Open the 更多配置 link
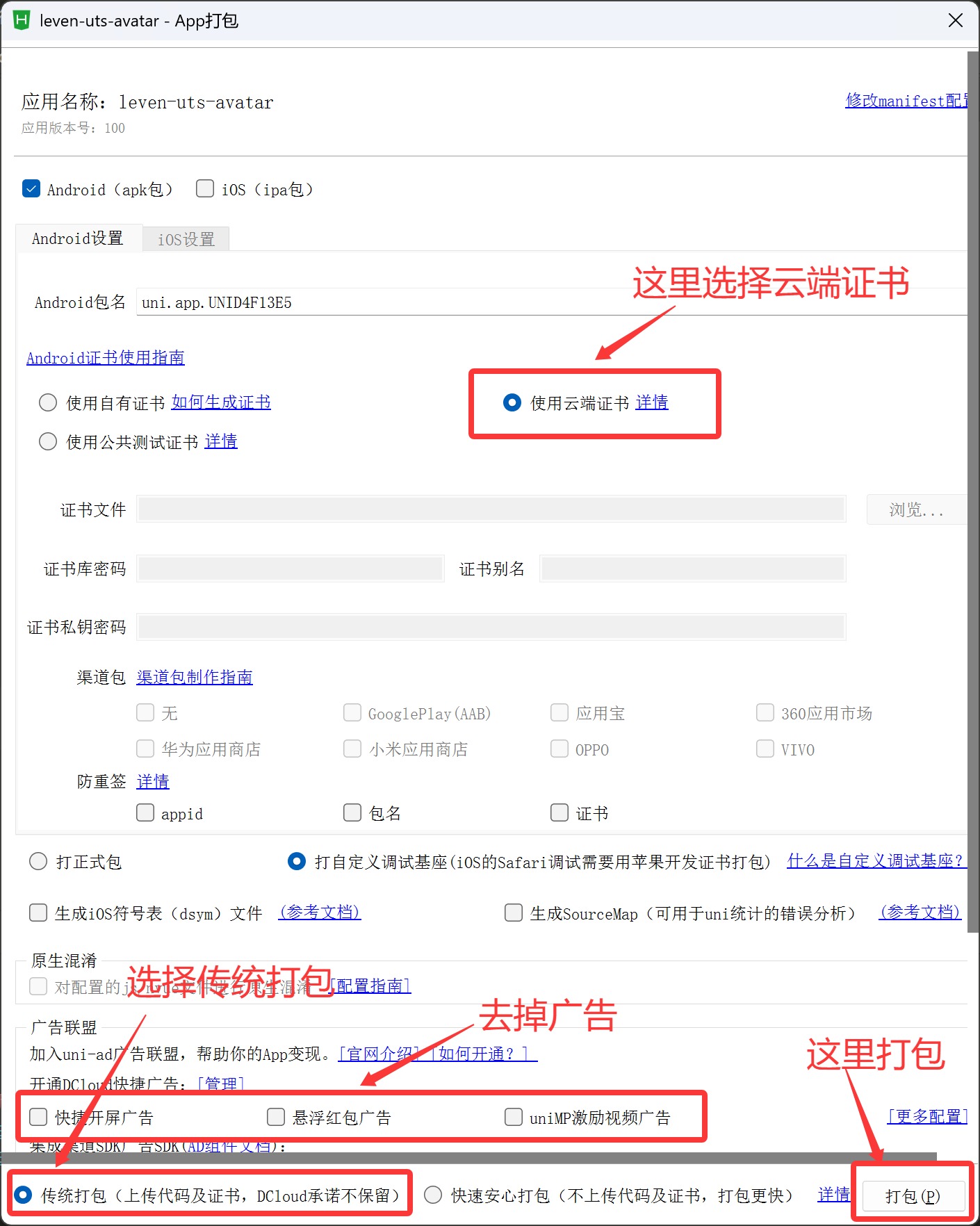 click(x=928, y=1116)
